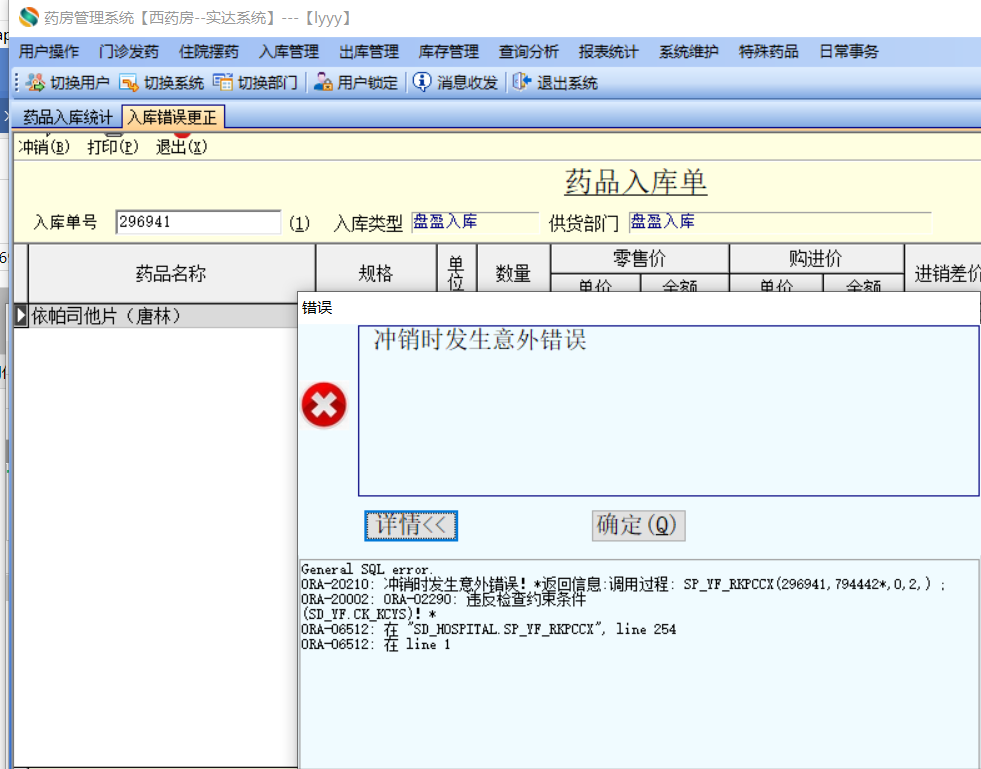Screen dimensions: 981x769
Task: Switch to the 药品入库统计 tab
Action: click(68, 117)
